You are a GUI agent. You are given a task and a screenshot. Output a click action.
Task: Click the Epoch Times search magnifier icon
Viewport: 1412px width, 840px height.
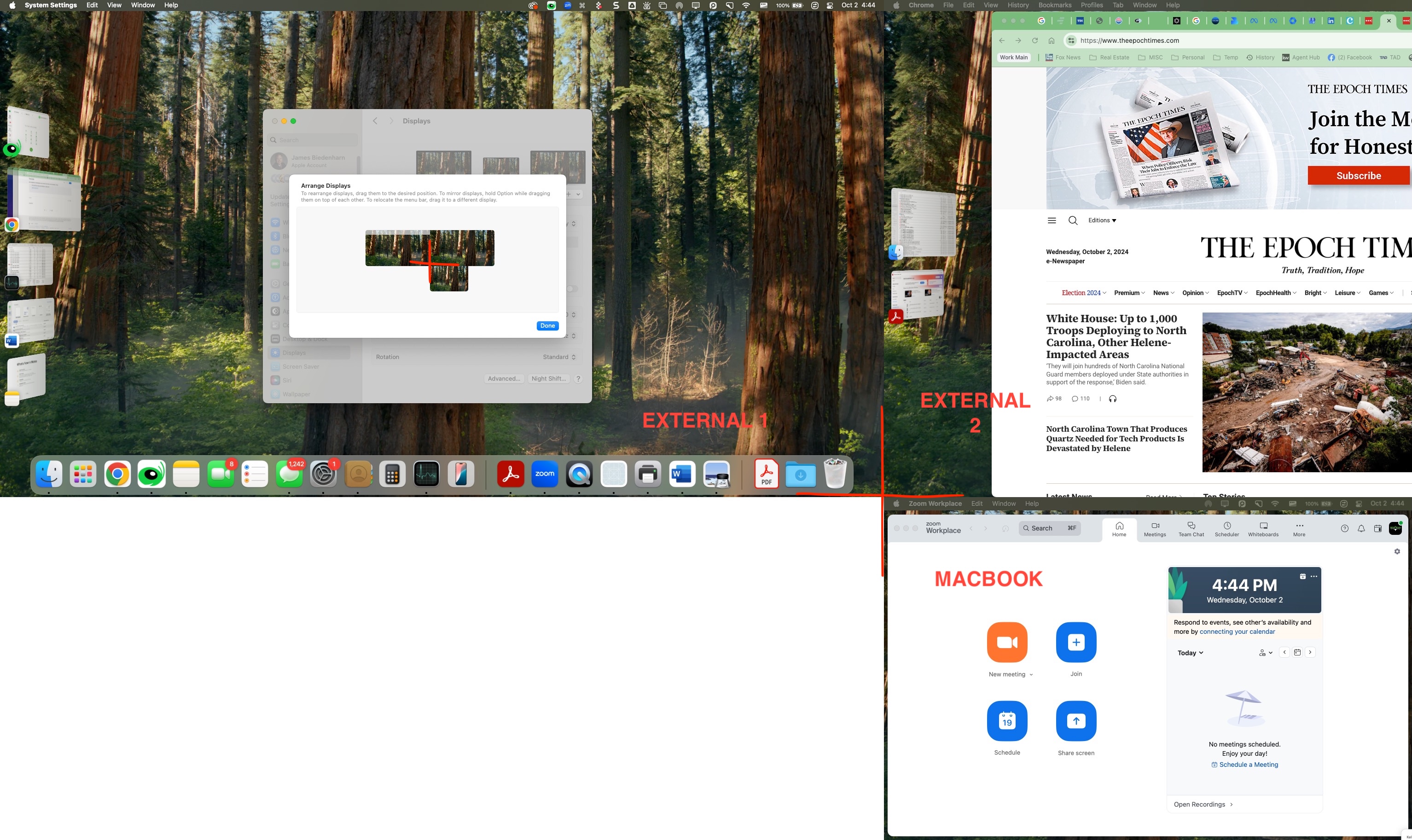click(x=1072, y=221)
